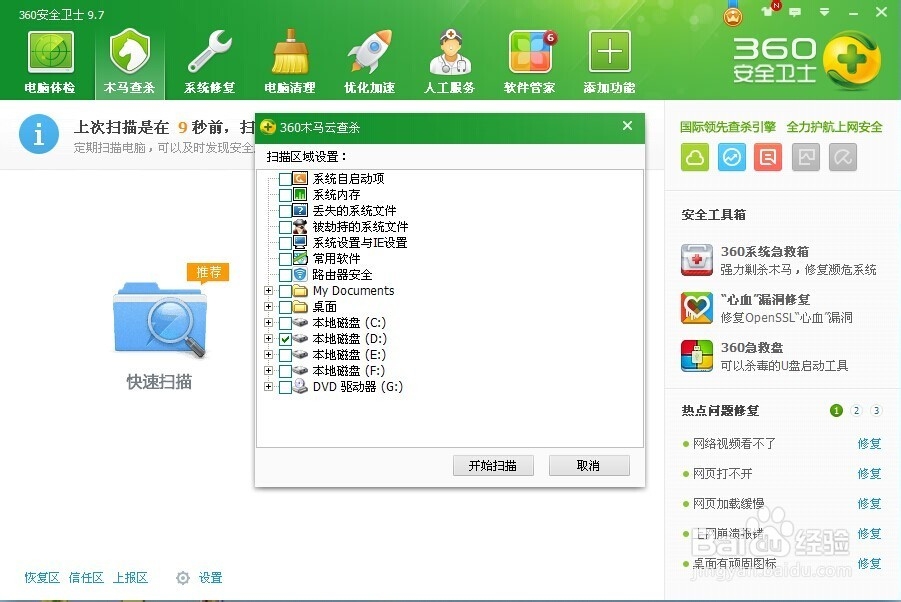Check 路由器安全 checkbox
The height and width of the screenshot is (602, 901).
285,275
